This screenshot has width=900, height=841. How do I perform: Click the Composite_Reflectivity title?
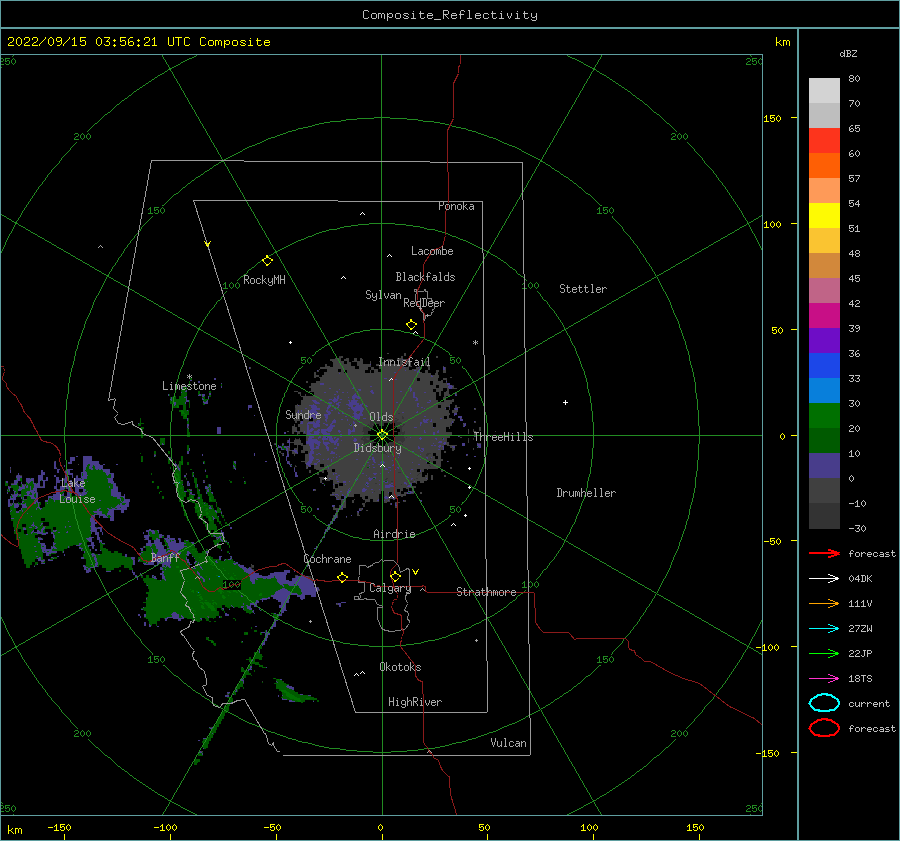click(450, 15)
